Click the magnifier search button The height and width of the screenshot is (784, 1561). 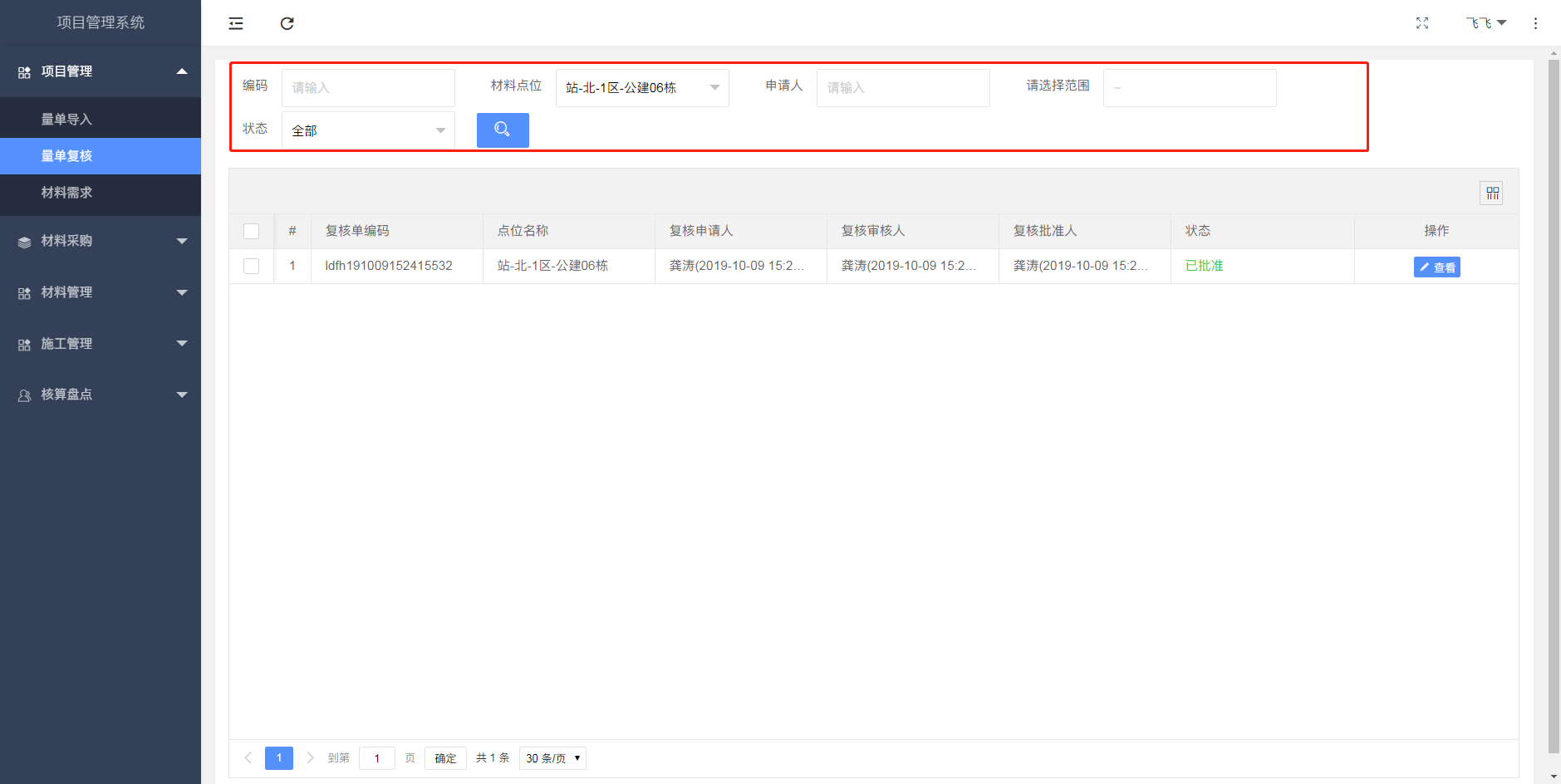pos(503,130)
